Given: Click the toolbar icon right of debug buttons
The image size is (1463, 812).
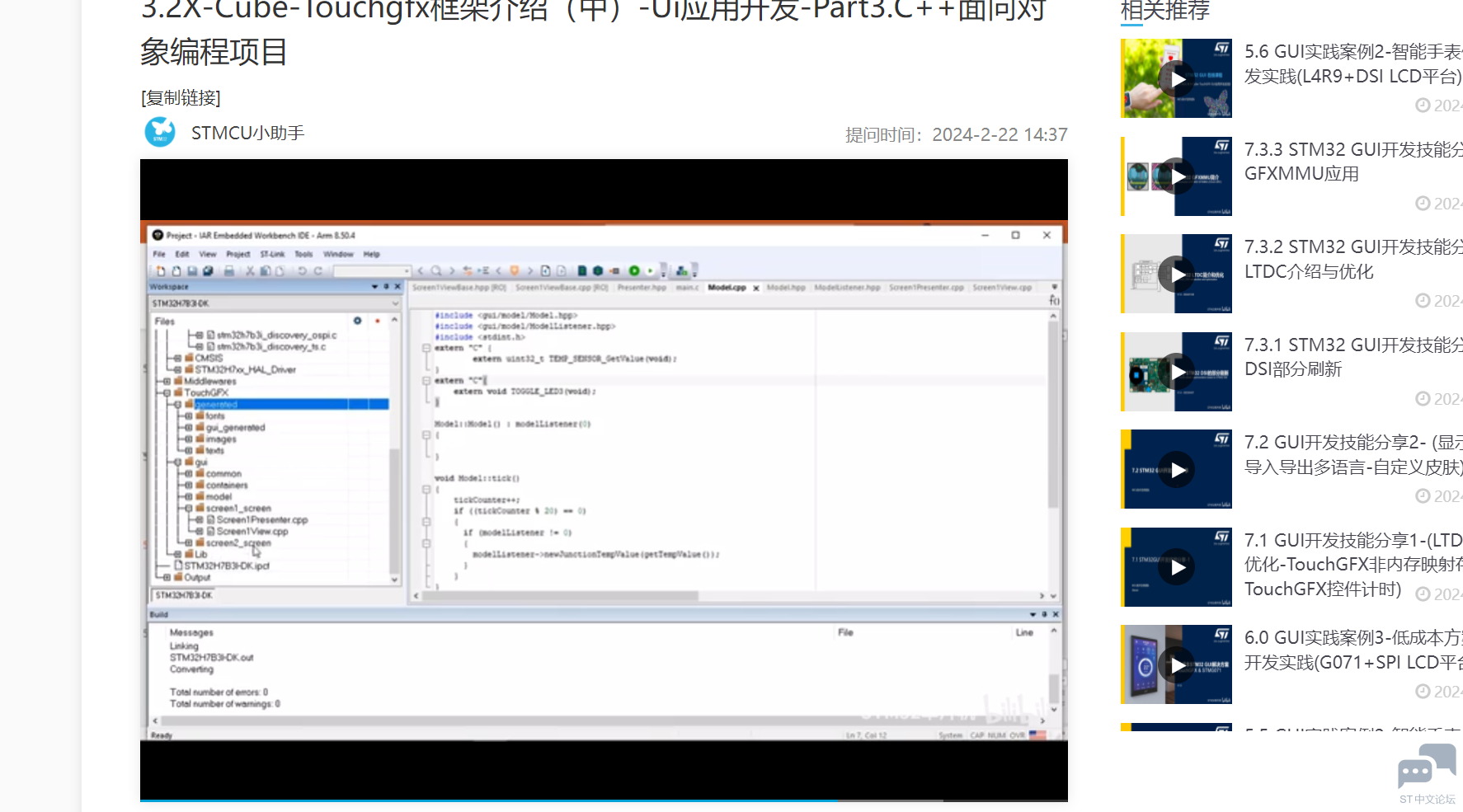Looking at the screenshot, I should coord(681,270).
